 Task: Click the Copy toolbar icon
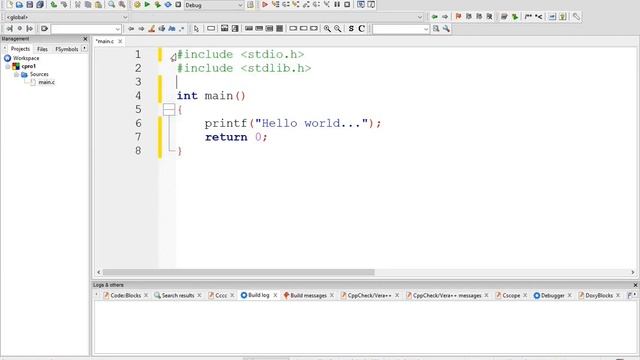click(x=88, y=5)
